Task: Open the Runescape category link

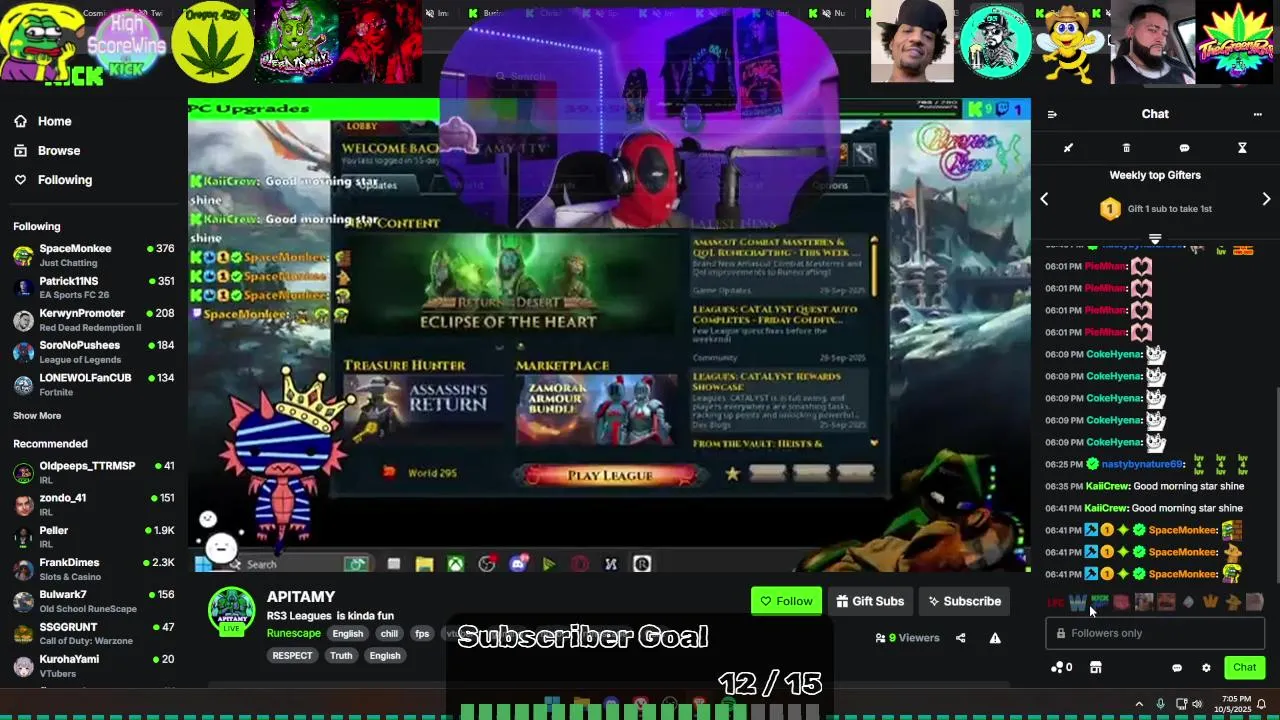Action: coord(294,634)
